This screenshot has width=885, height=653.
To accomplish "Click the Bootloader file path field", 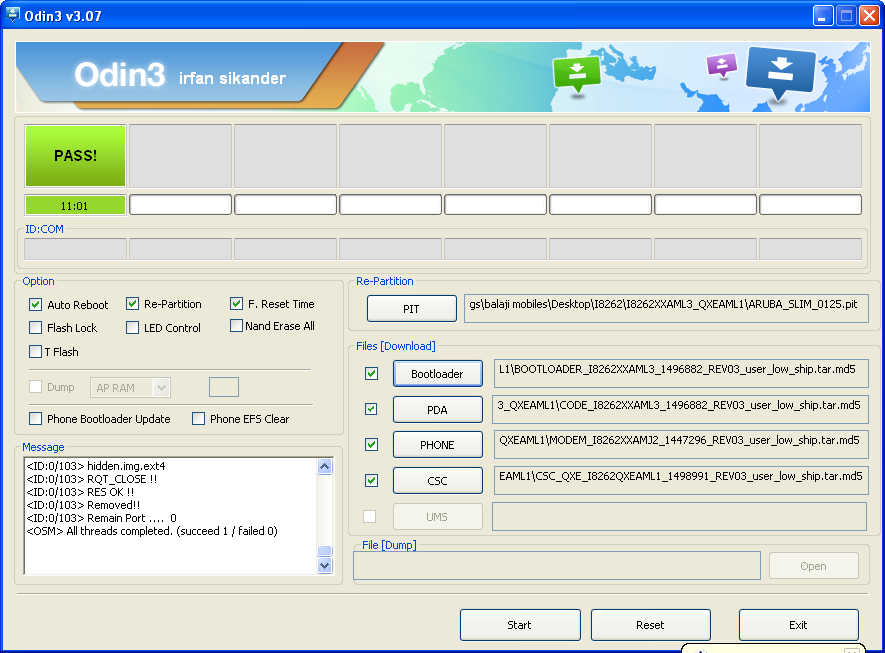I will [x=681, y=374].
